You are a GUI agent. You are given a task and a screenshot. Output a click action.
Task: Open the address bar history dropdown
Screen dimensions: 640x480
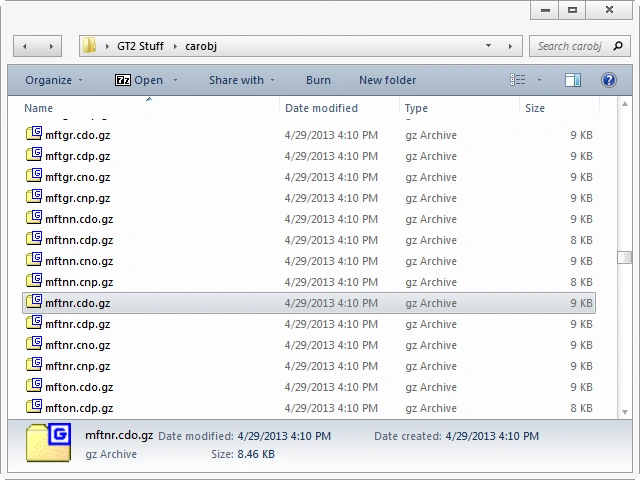tap(488, 46)
